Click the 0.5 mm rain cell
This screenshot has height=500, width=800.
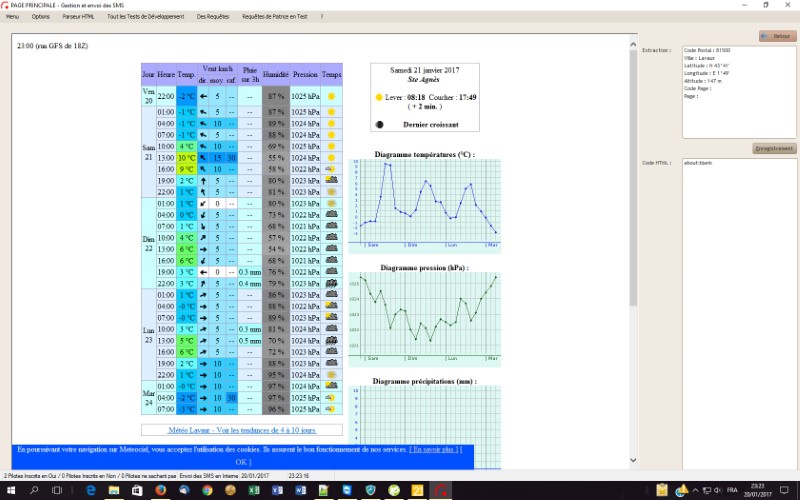(x=250, y=340)
